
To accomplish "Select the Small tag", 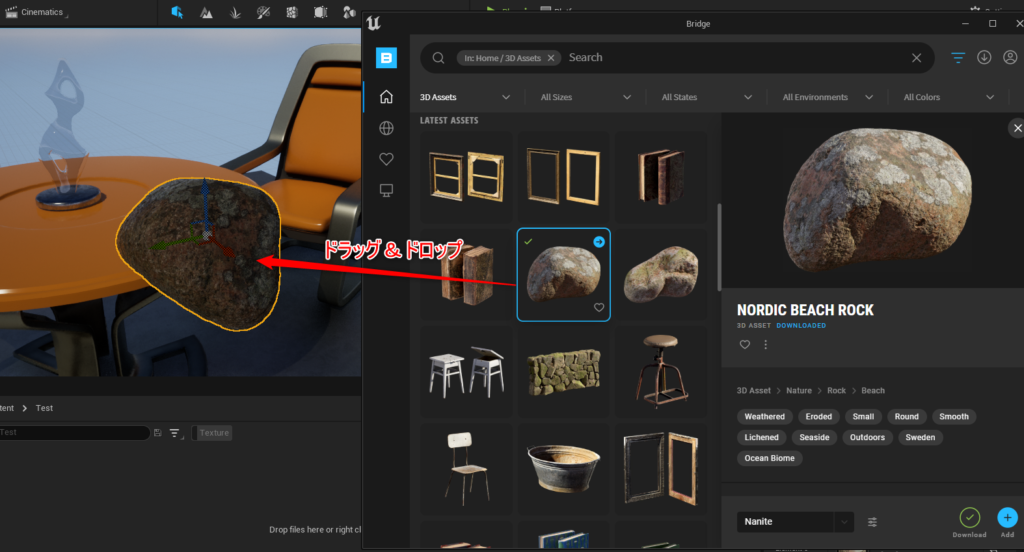I will [x=863, y=417].
